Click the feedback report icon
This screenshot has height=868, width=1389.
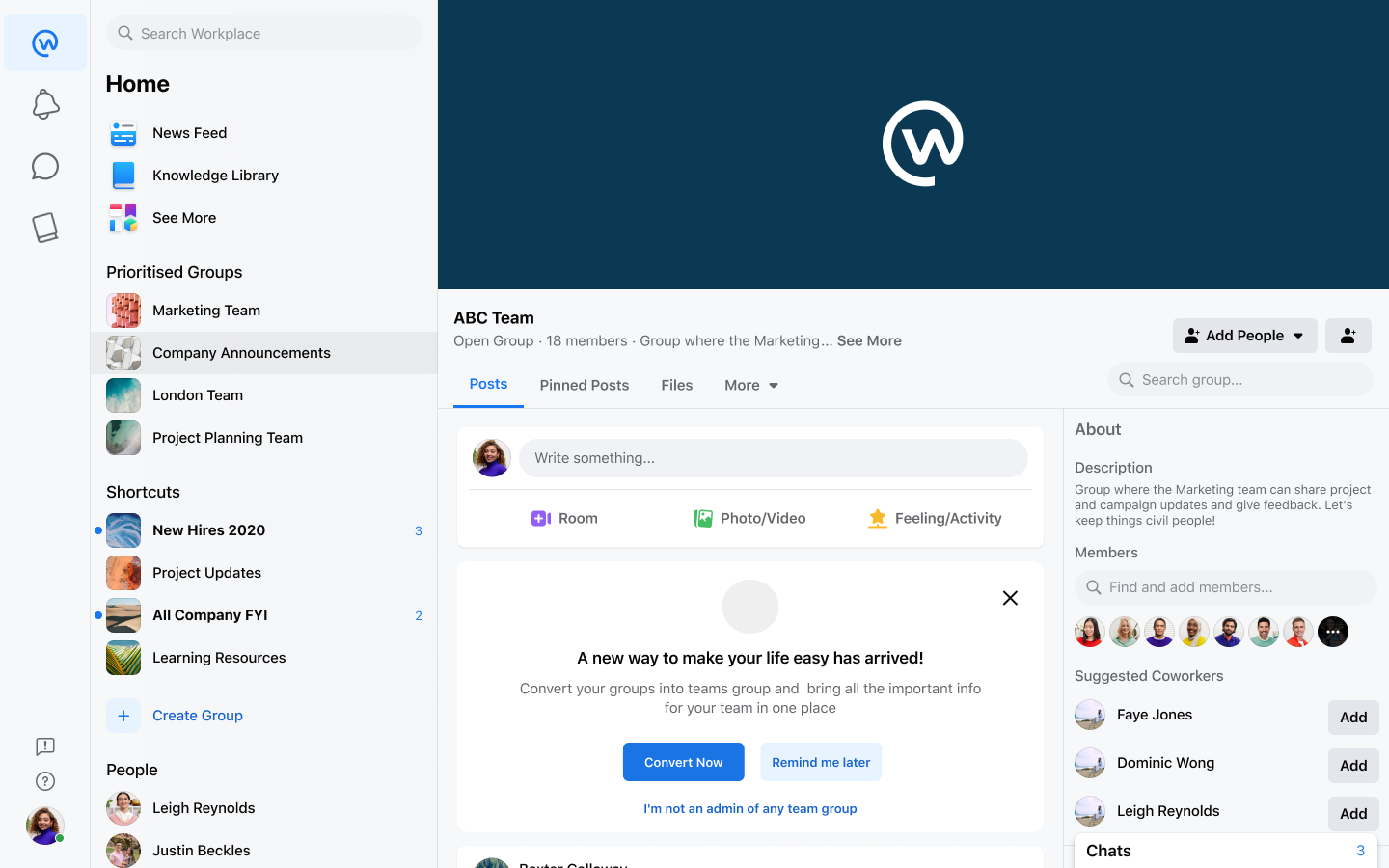(x=45, y=746)
